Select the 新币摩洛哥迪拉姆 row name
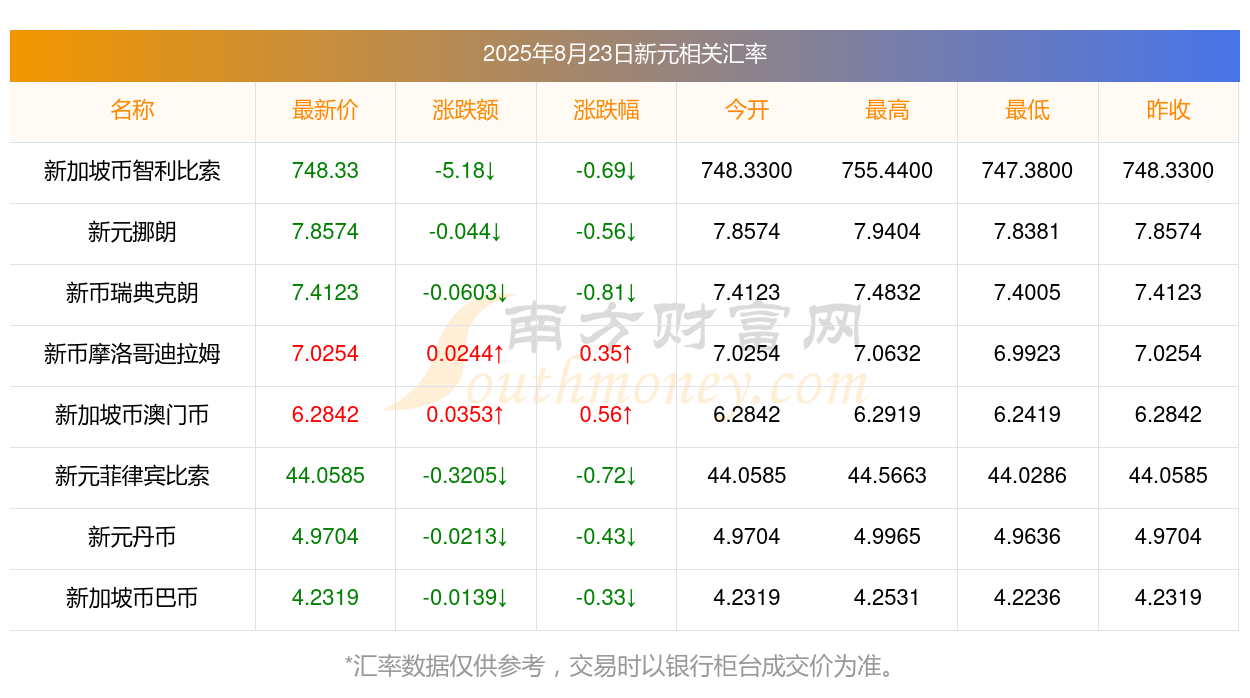The image size is (1250, 698). (132, 354)
